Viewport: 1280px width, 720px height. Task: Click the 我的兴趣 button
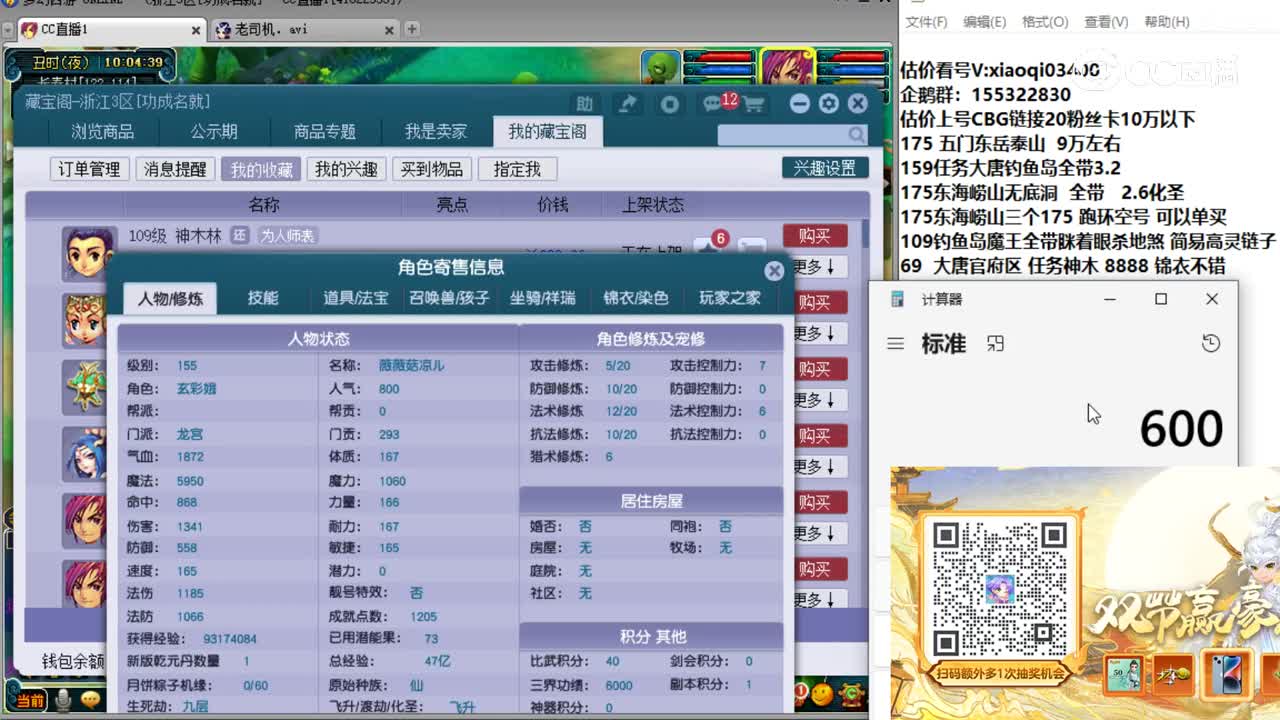(346, 169)
